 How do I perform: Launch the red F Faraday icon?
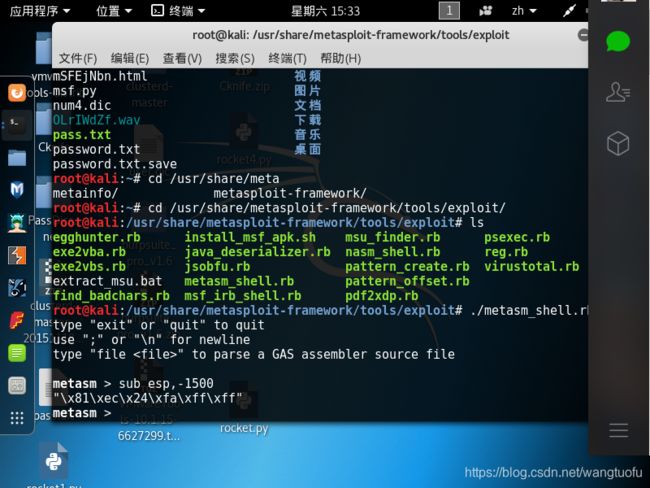point(17,320)
